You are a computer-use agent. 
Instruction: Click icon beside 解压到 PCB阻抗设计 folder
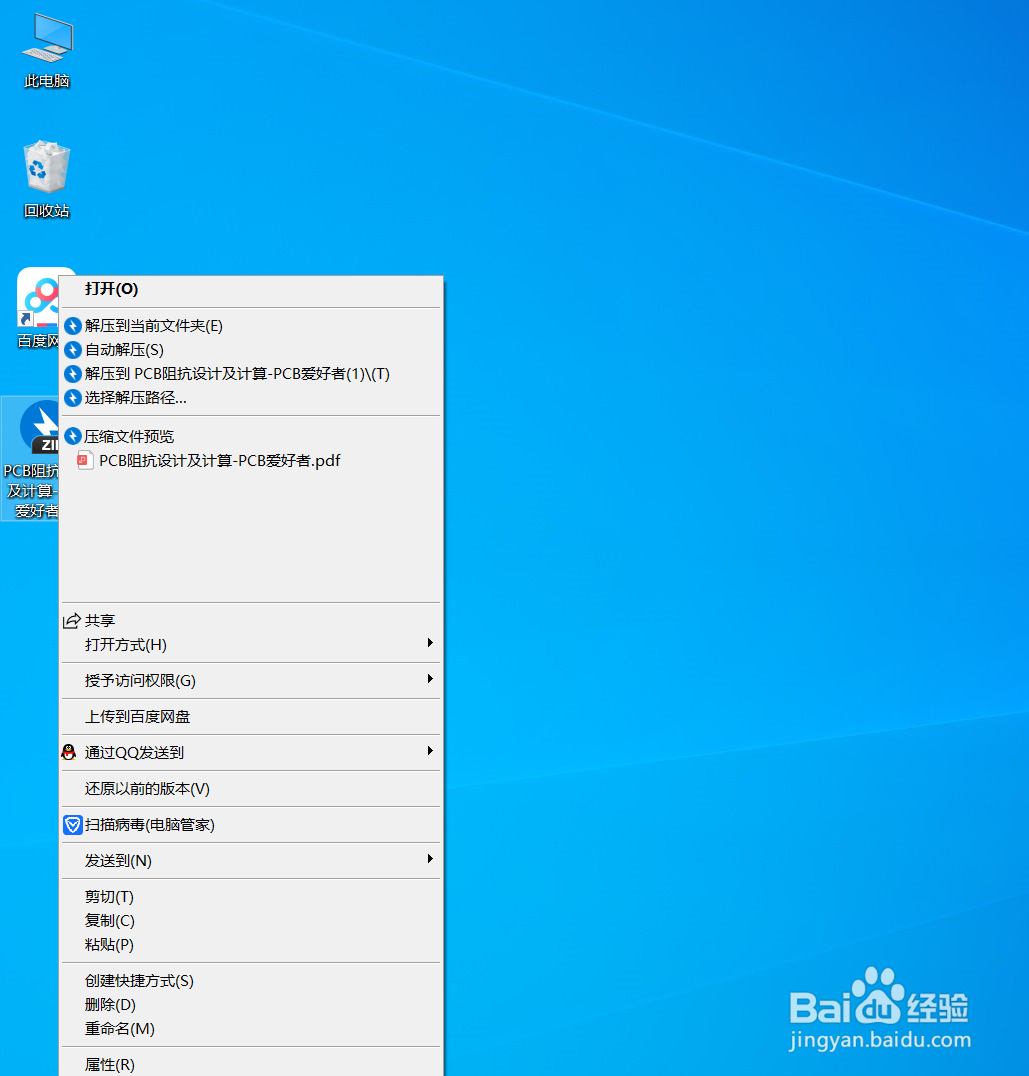[x=73, y=374]
